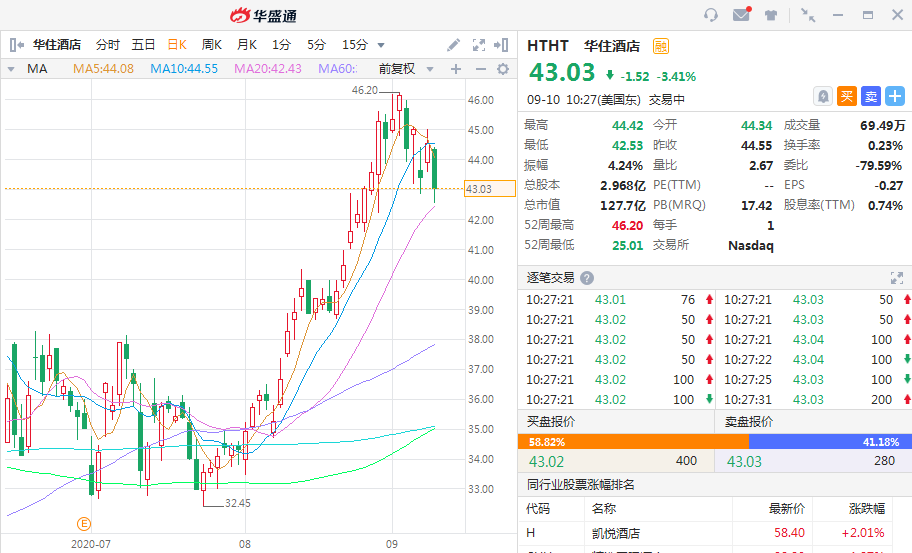This screenshot has height=553, width=912.
Task: Click the 32.45 low price label
Action: point(238,503)
